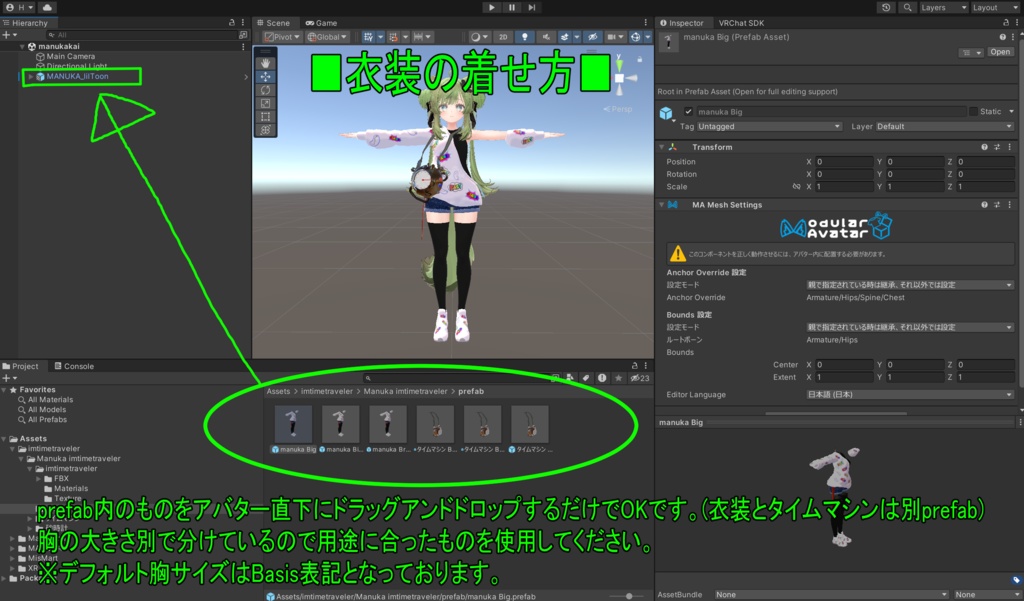Switch to the Scene tab
This screenshot has width=1024, height=601.
click(x=273, y=23)
